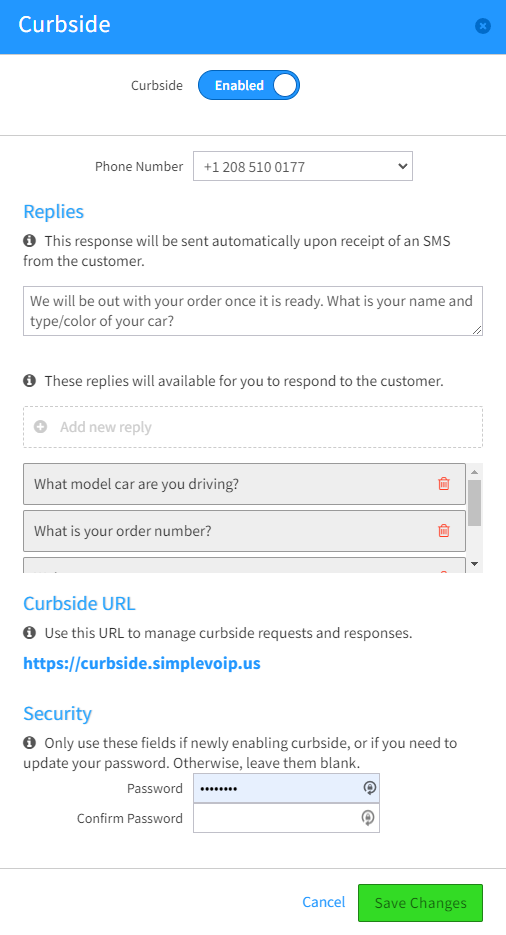Click into the auto-response message text area
The height and width of the screenshot is (935, 506).
253,311
